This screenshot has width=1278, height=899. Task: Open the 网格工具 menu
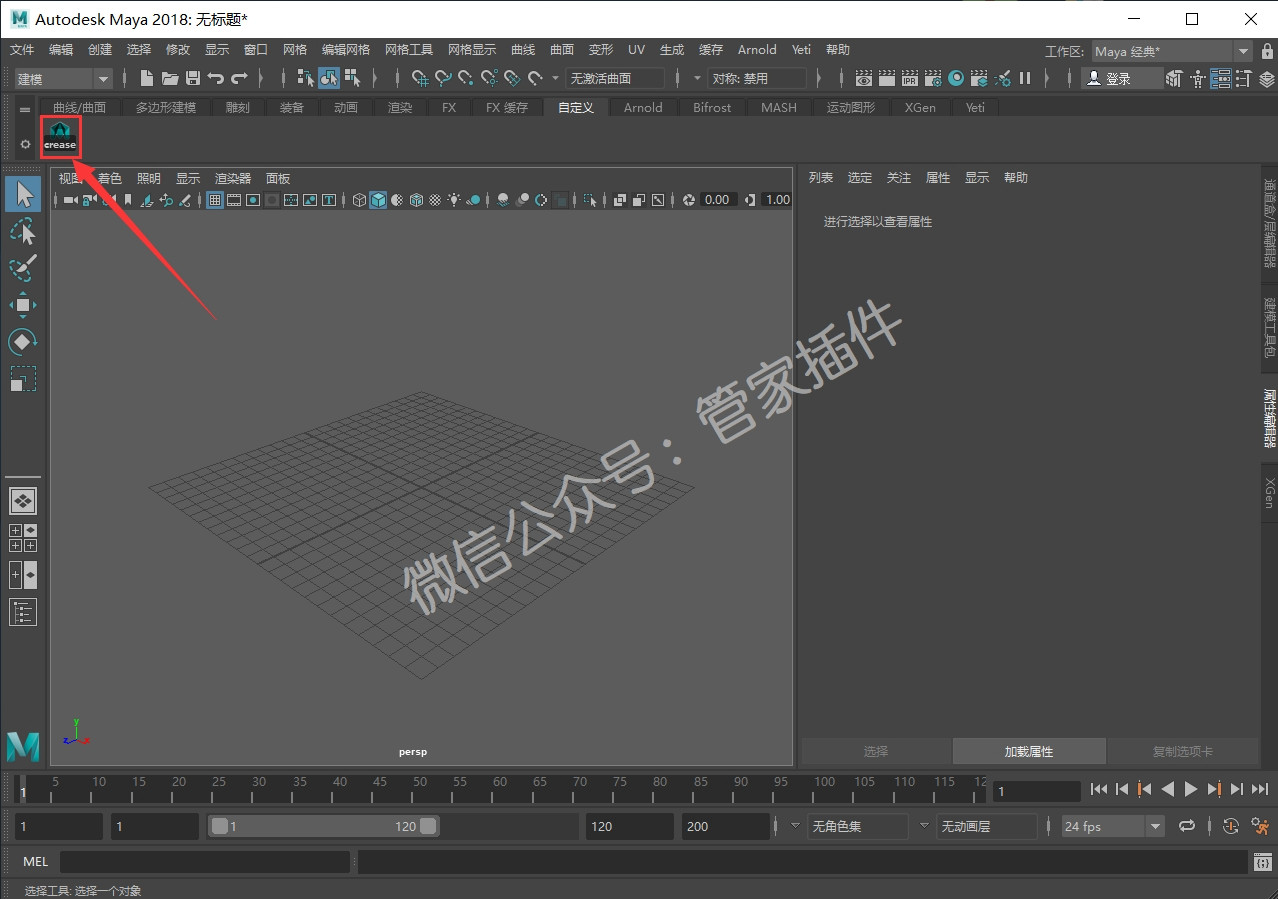409,50
